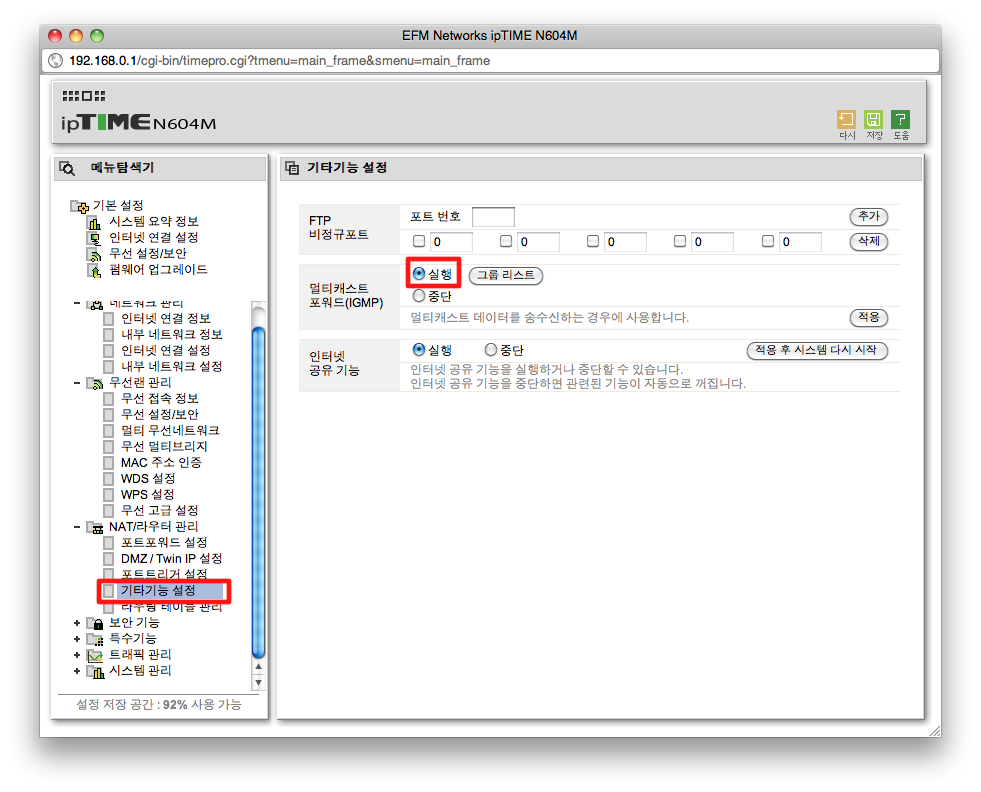This screenshot has height=792, width=981.
Task: Click the 트래픽 관리 graph icon
Action: coord(94,655)
